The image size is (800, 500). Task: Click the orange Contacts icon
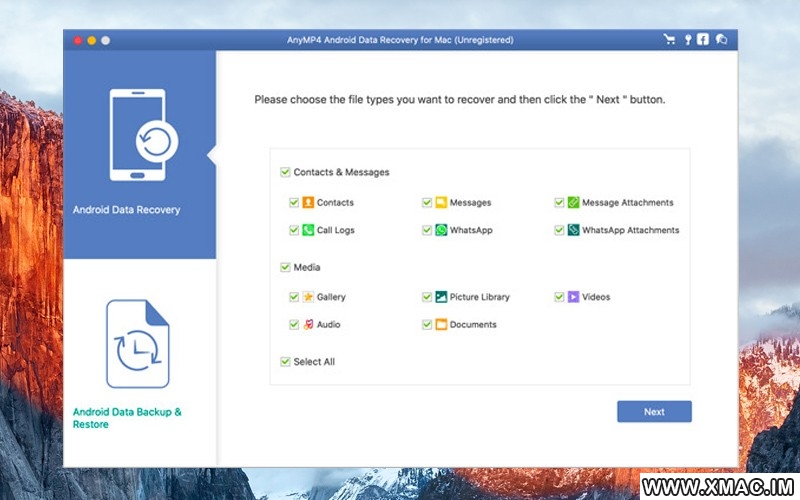click(308, 203)
